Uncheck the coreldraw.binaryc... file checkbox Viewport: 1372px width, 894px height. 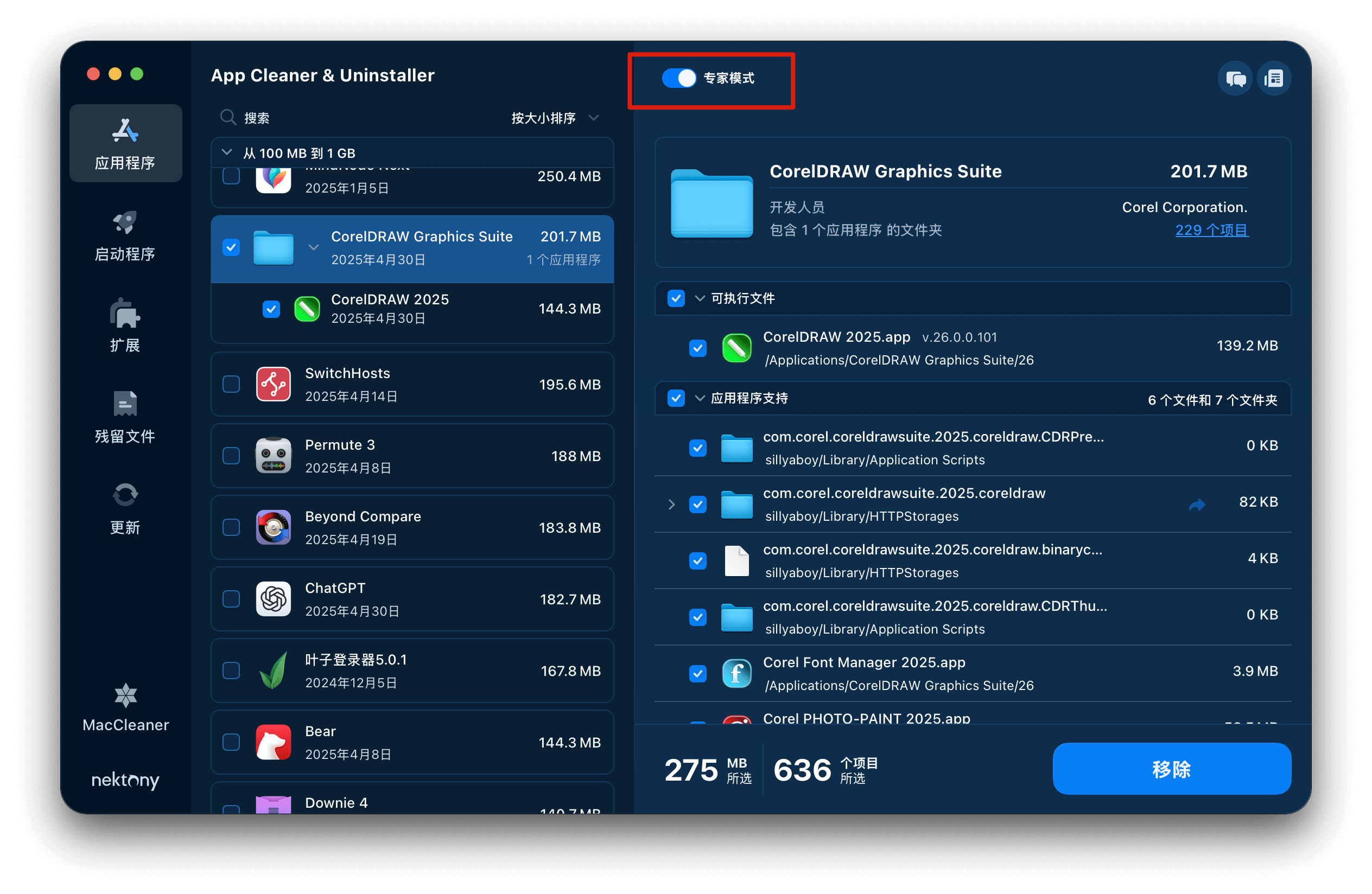tap(697, 560)
